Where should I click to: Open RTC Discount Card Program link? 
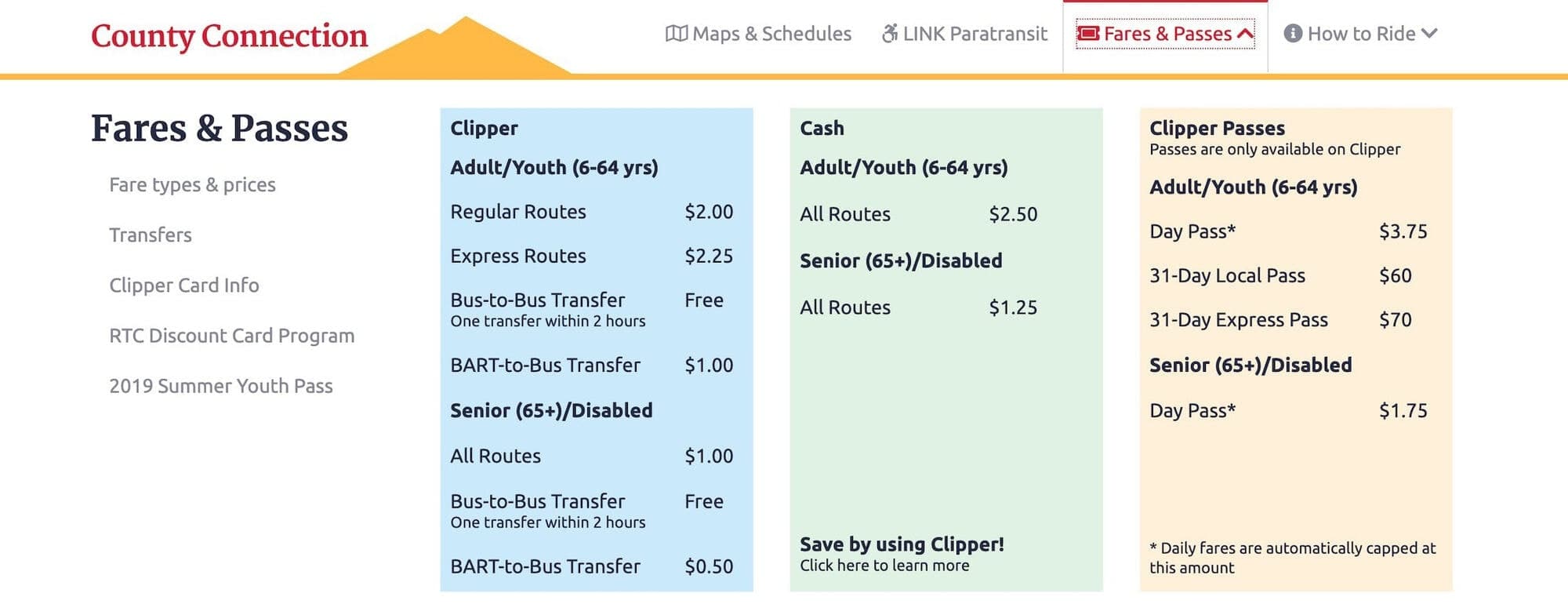point(232,336)
